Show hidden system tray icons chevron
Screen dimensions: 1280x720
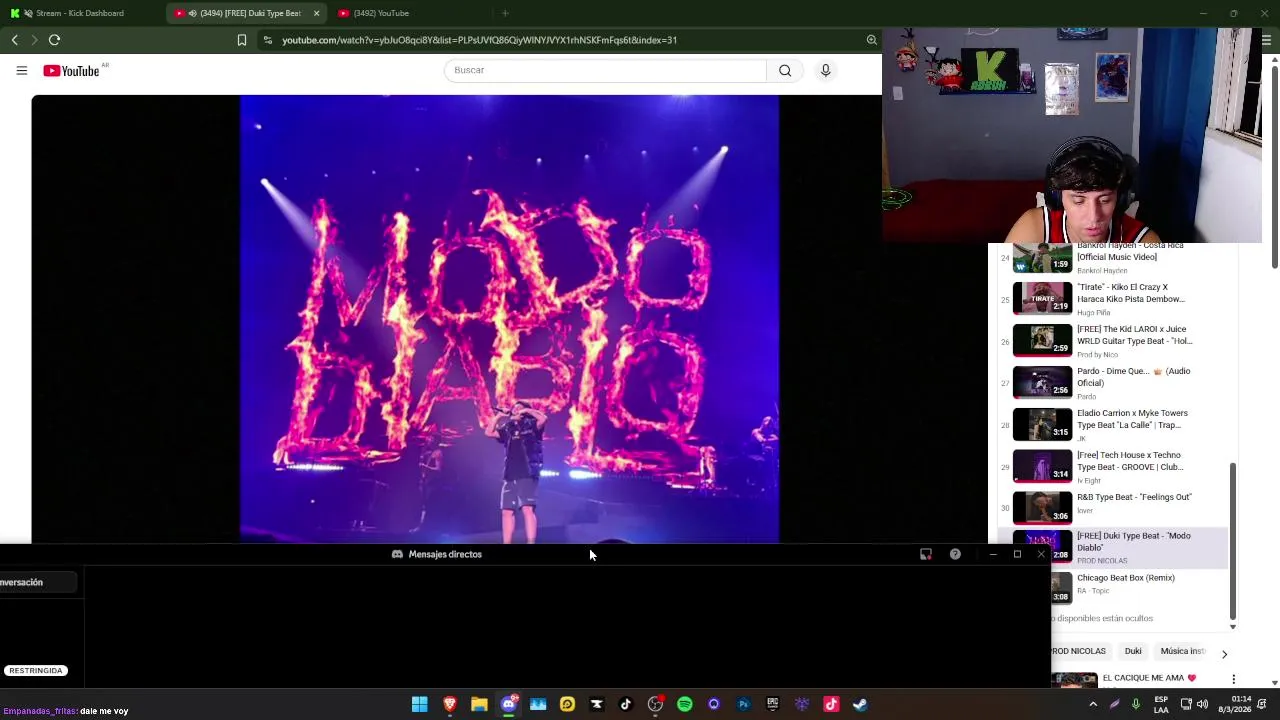(1093, 704)
